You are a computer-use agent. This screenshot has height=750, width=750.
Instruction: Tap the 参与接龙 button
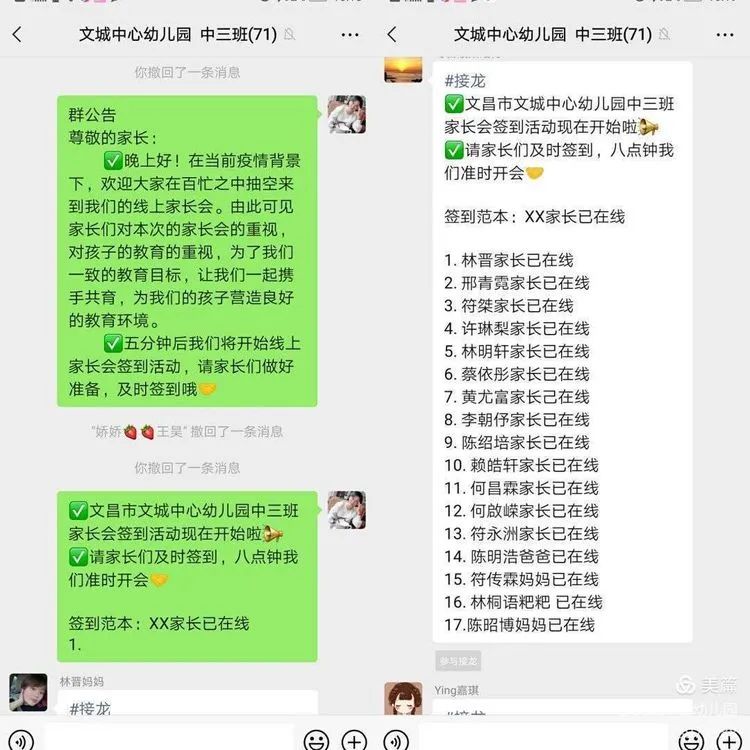pos(458,661)
